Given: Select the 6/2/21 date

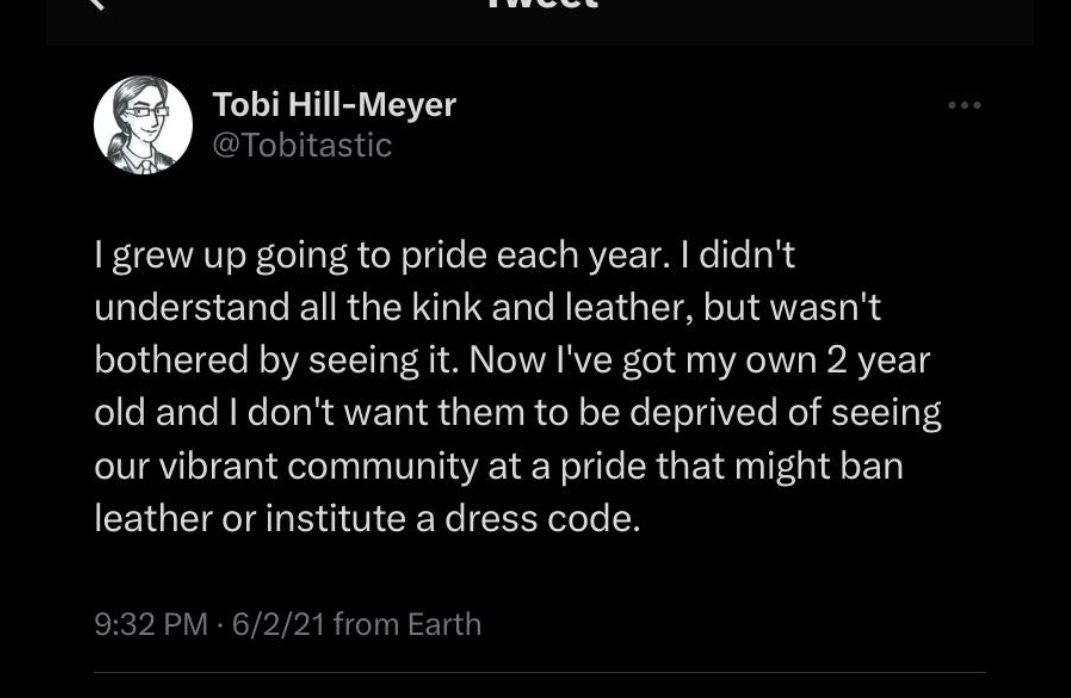Looking at the screenshot, I should pos(278,624).
